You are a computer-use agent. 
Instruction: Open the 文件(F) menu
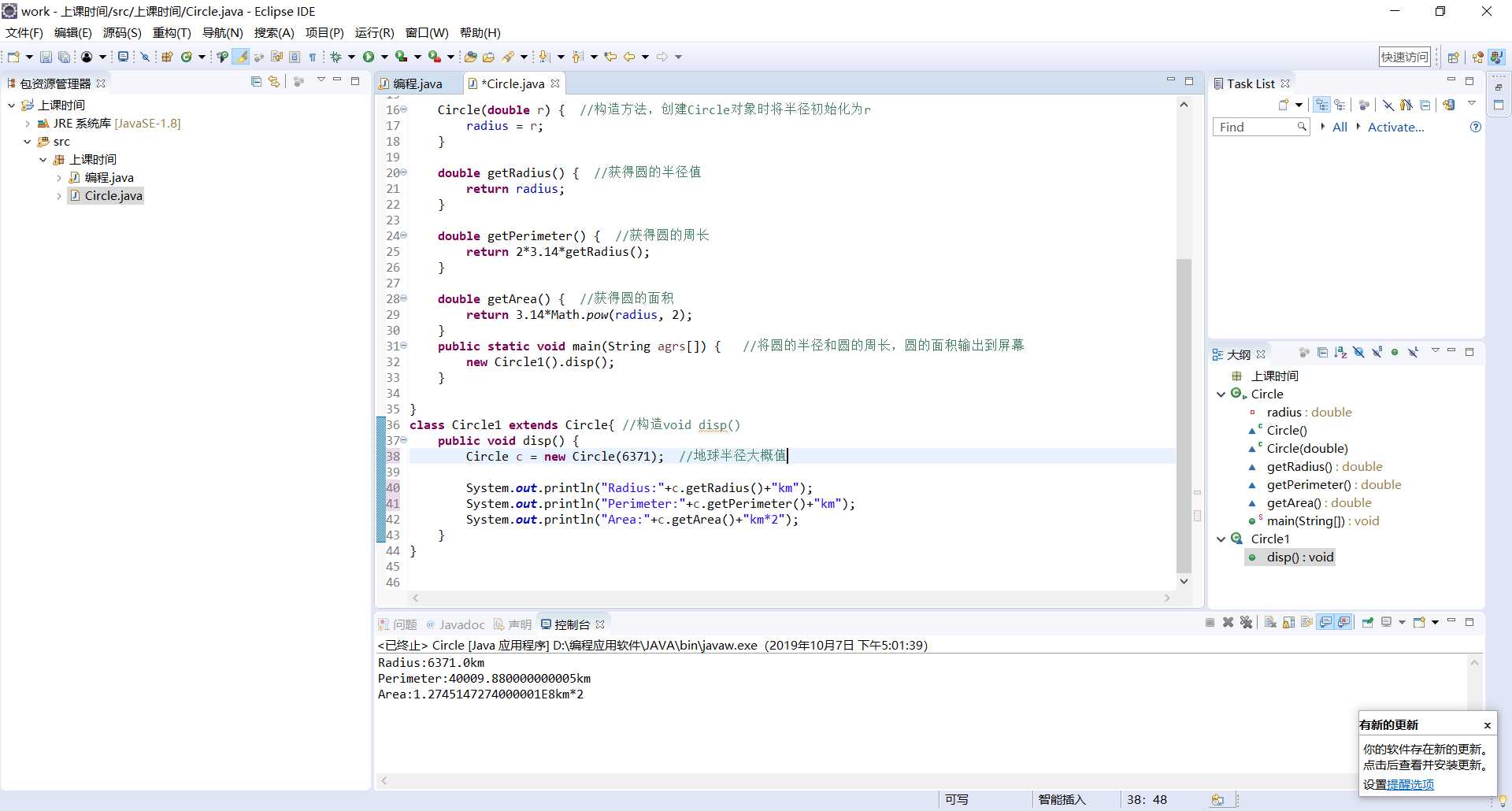24,32
